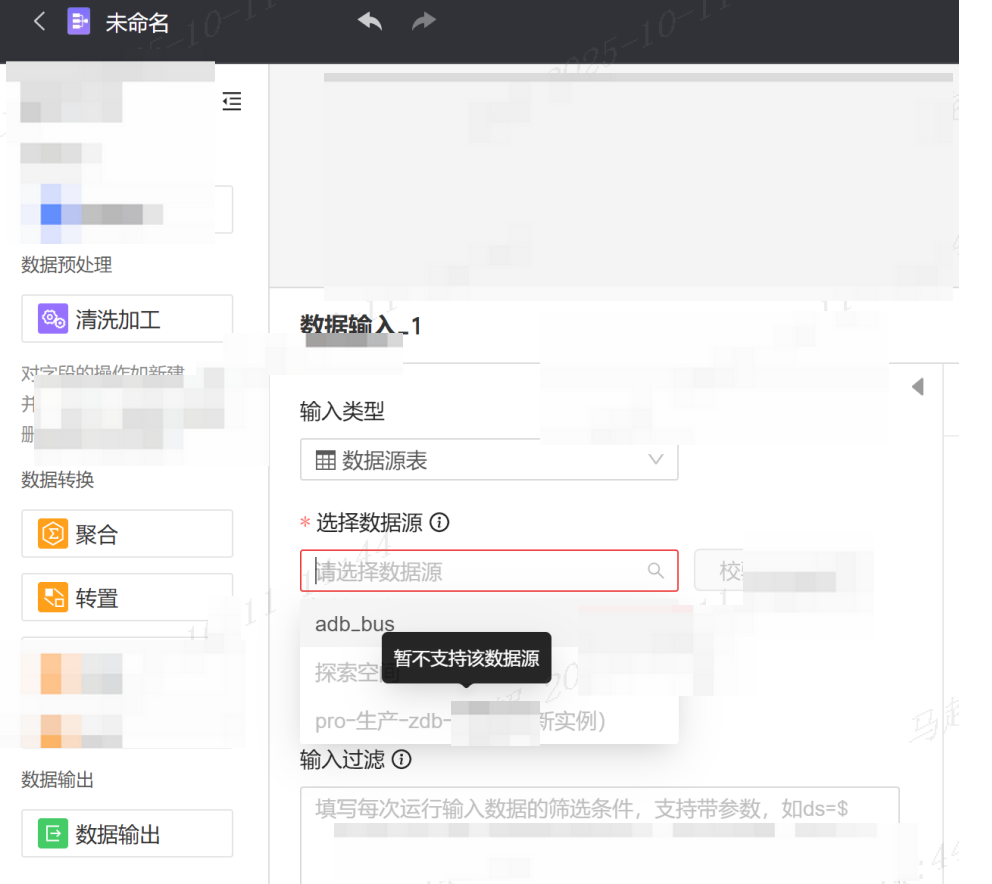This screenshot has height=884, width=992.
Task: Select the 清洗加工 cleaning node icon
Action: click(x=53, y=320)
